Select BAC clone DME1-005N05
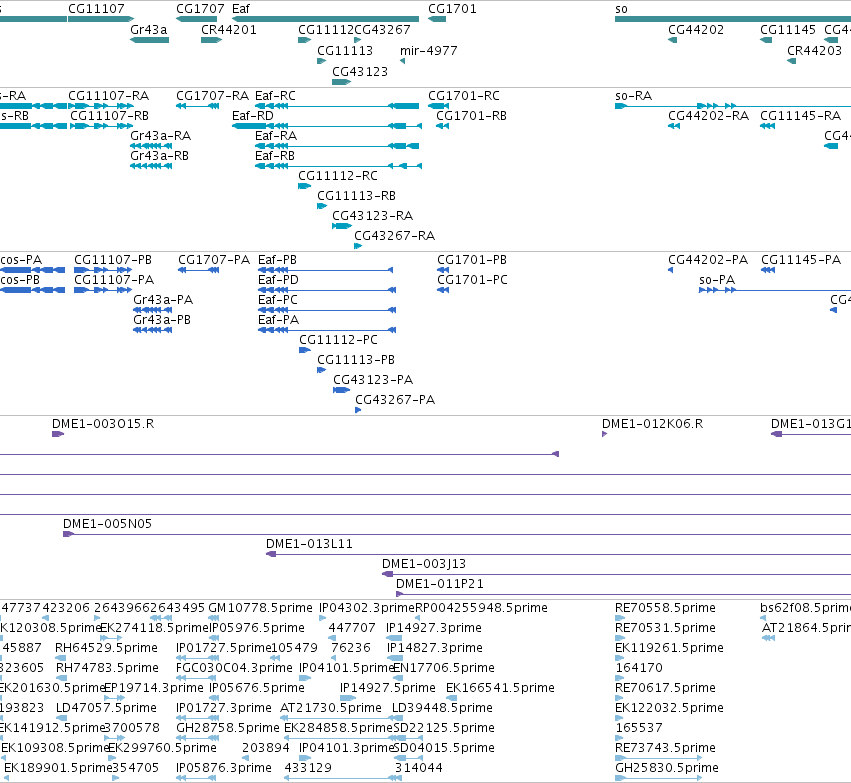Image resolution: width=851 pixels, height=783 pixels. [x=107, y=524]
